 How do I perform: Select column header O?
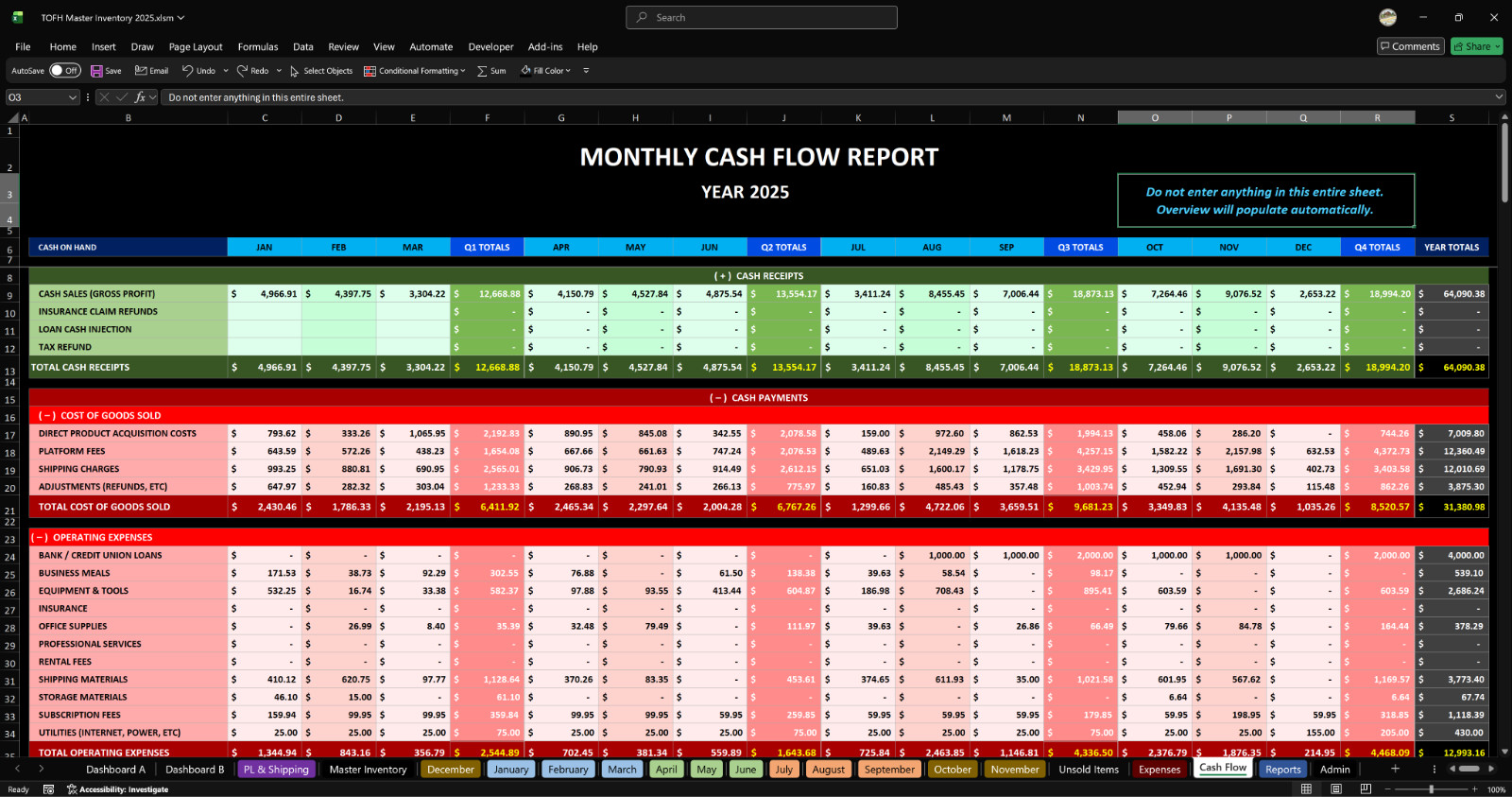1155,118
